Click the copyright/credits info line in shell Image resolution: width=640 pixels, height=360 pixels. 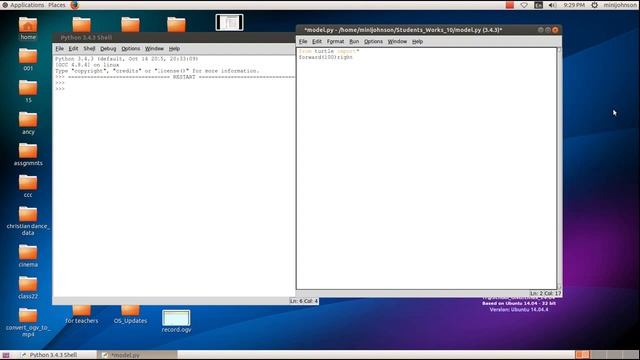[x=157, y=71]
